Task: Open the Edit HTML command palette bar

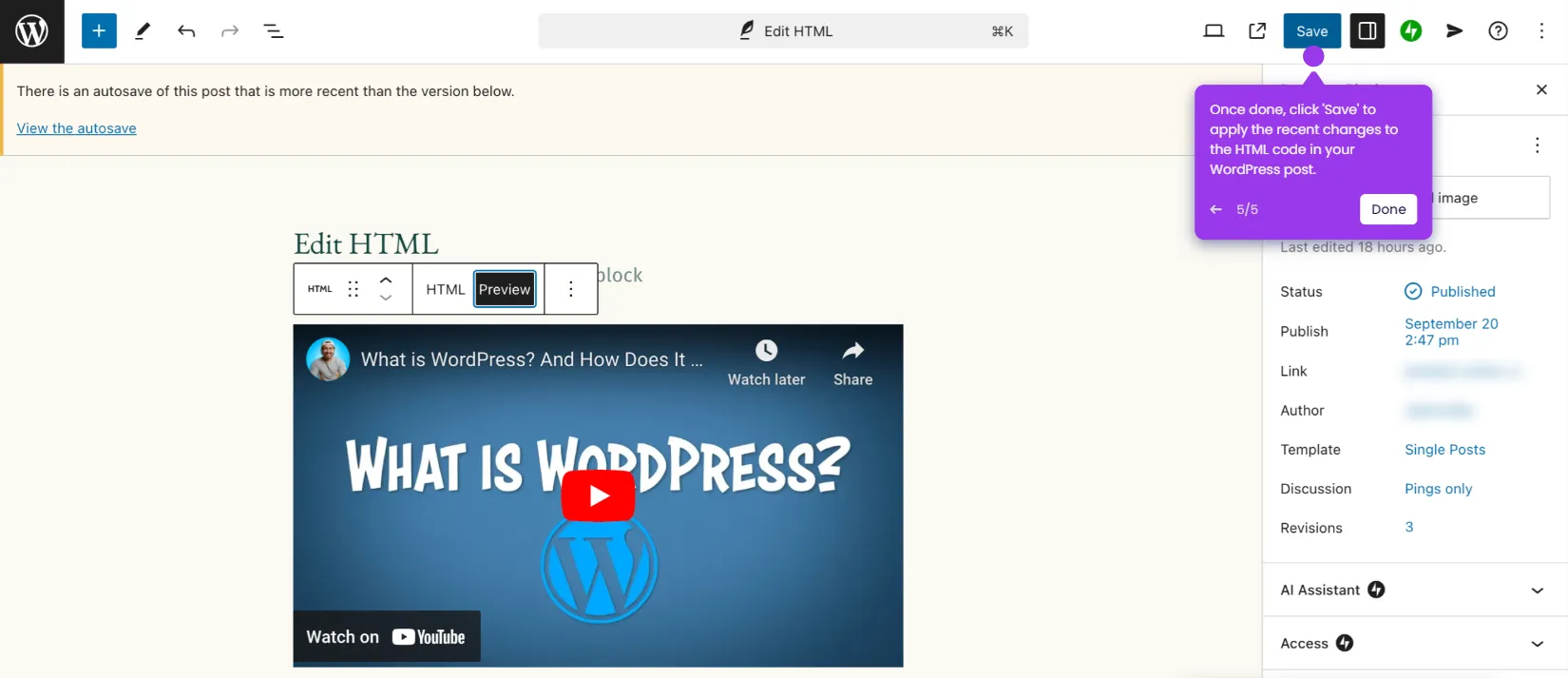Action: (783, 31)
